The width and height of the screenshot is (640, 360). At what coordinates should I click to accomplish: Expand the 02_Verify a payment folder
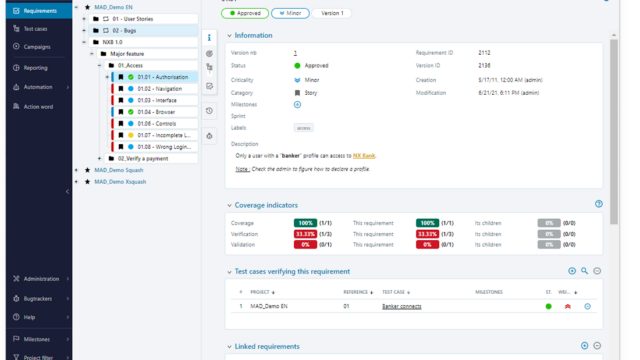click(99, 158)
